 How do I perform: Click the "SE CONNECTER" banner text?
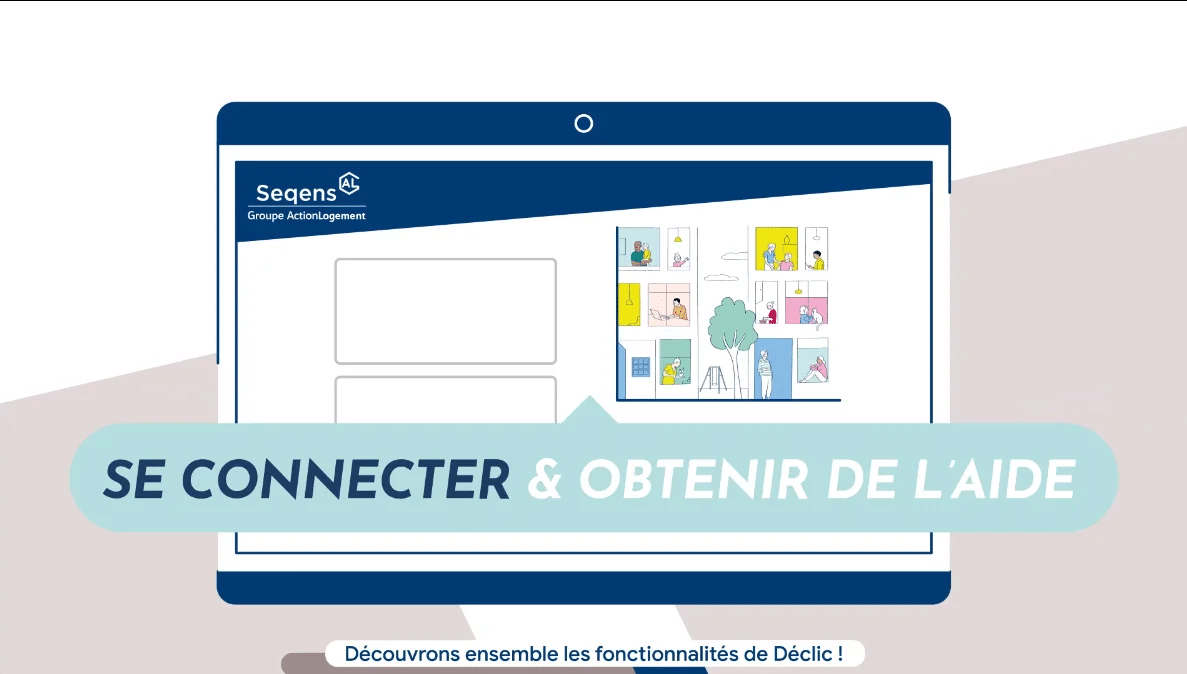pos(306,481)
